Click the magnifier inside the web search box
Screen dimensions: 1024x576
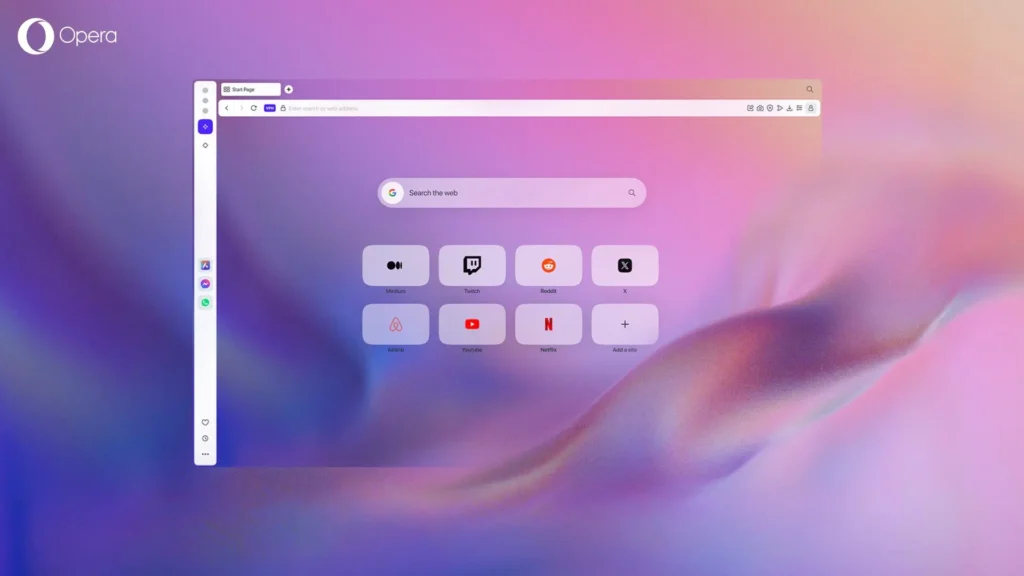click(x=632, y=193)
